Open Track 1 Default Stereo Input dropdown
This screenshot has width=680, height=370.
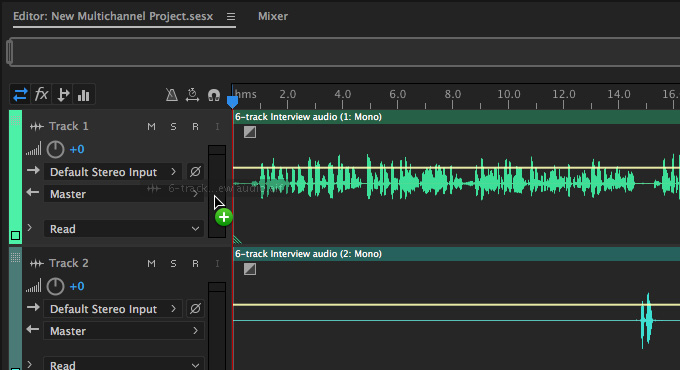coord(113,172)
